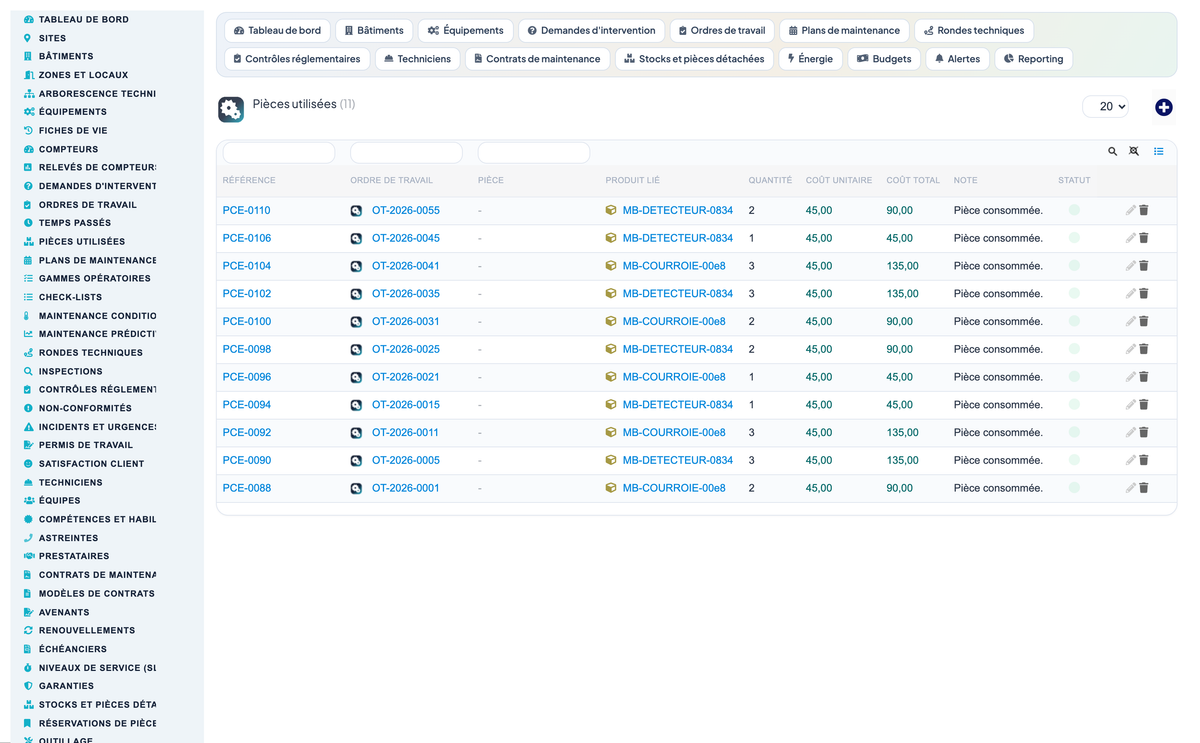Open the page size dropdown showing 20

[x=1106, y=106]
